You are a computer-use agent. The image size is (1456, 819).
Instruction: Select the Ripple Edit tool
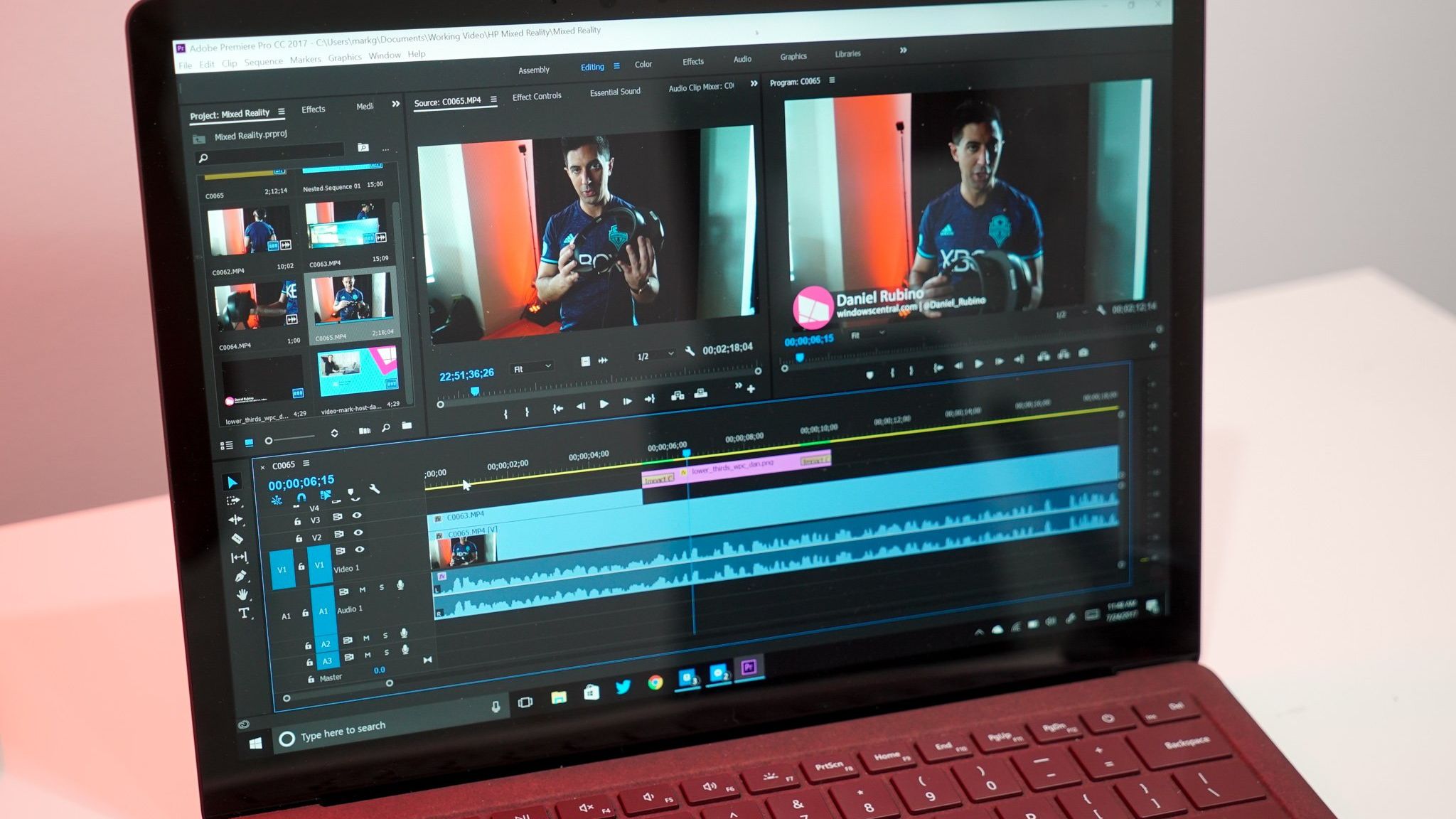coord(235,520)
